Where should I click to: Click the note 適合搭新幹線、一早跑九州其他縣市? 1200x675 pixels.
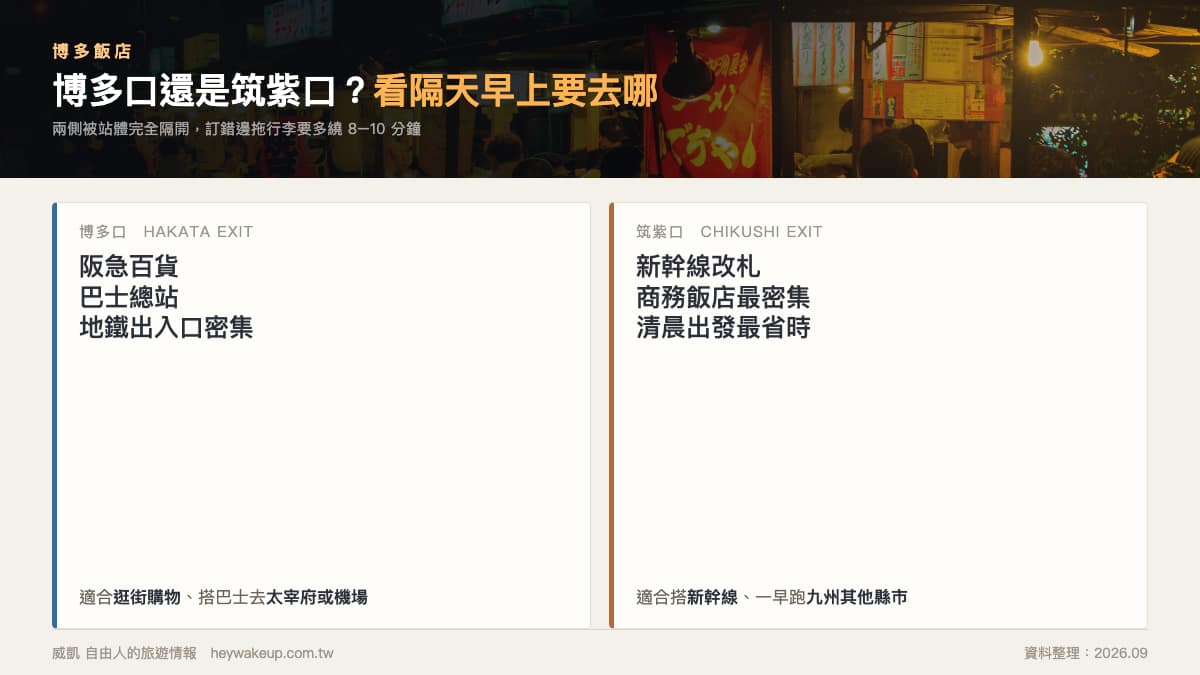click(772, 597)
